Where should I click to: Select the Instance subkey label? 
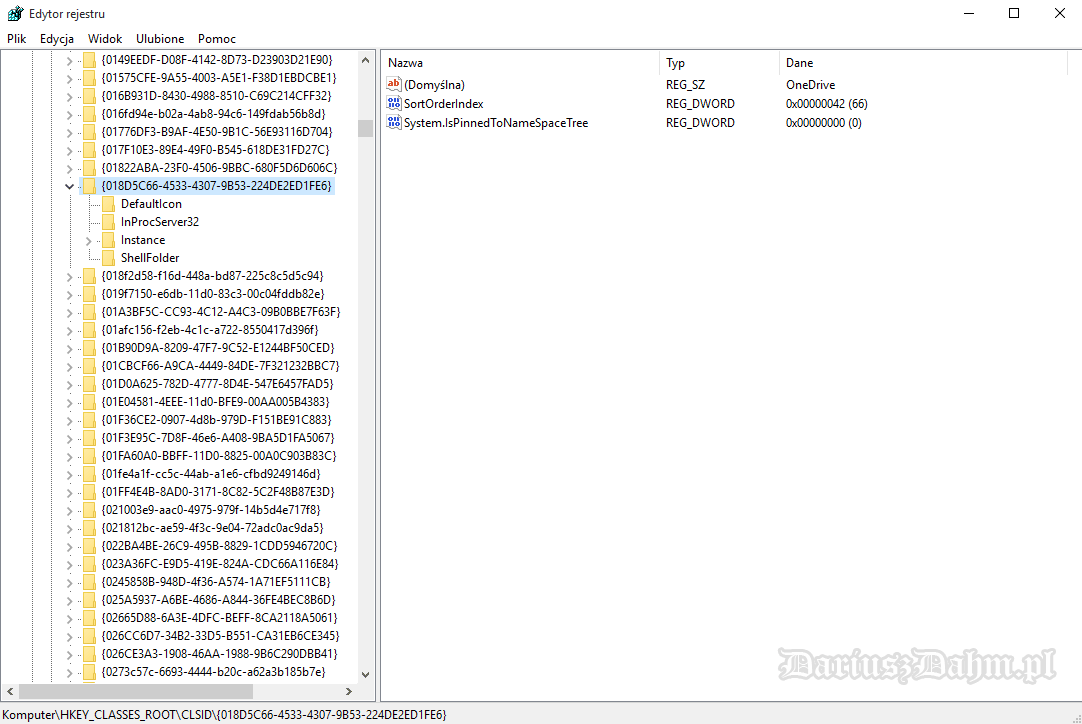143,239
